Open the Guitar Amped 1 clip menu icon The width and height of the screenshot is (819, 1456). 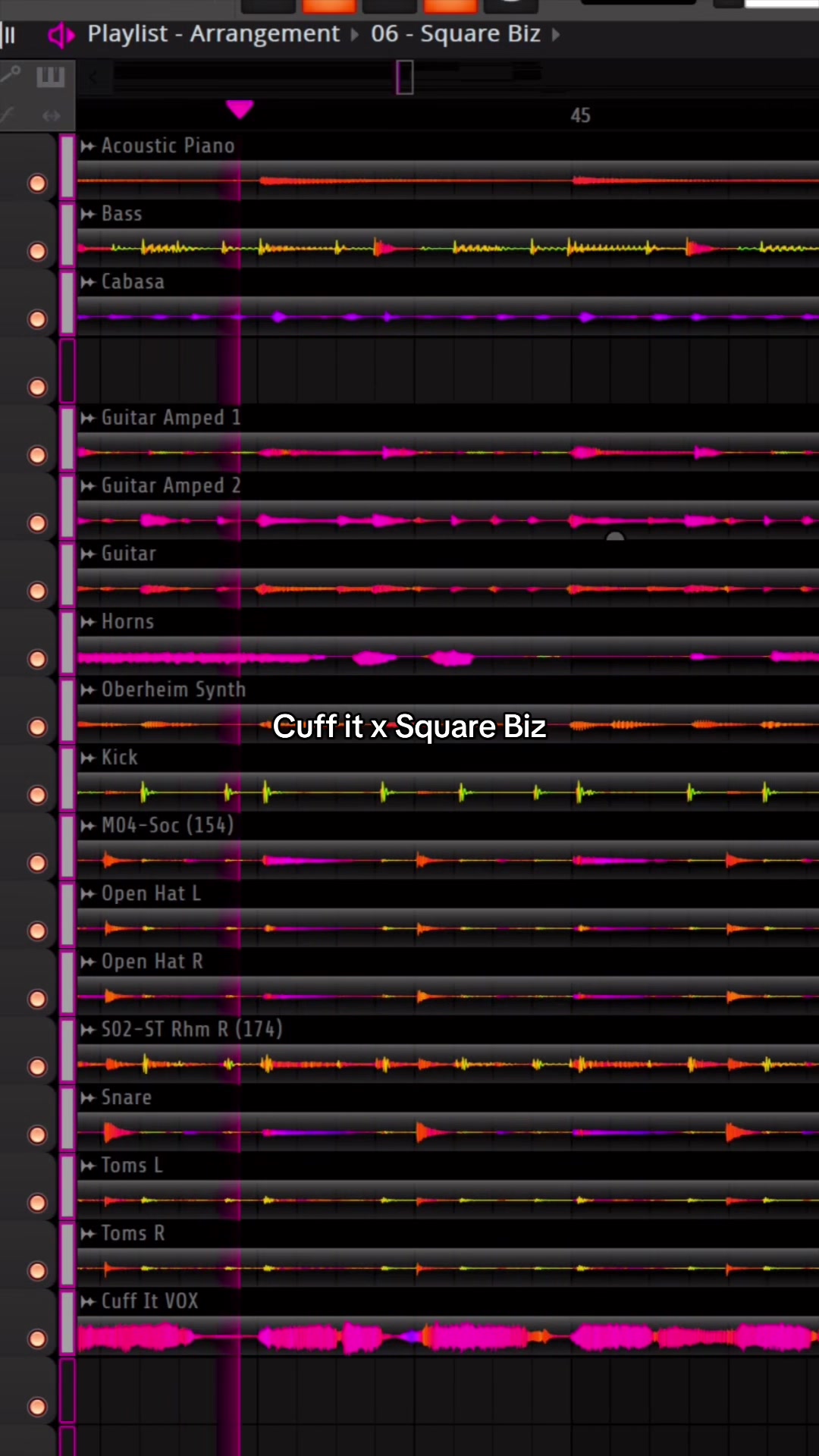[x=88, y=418]
